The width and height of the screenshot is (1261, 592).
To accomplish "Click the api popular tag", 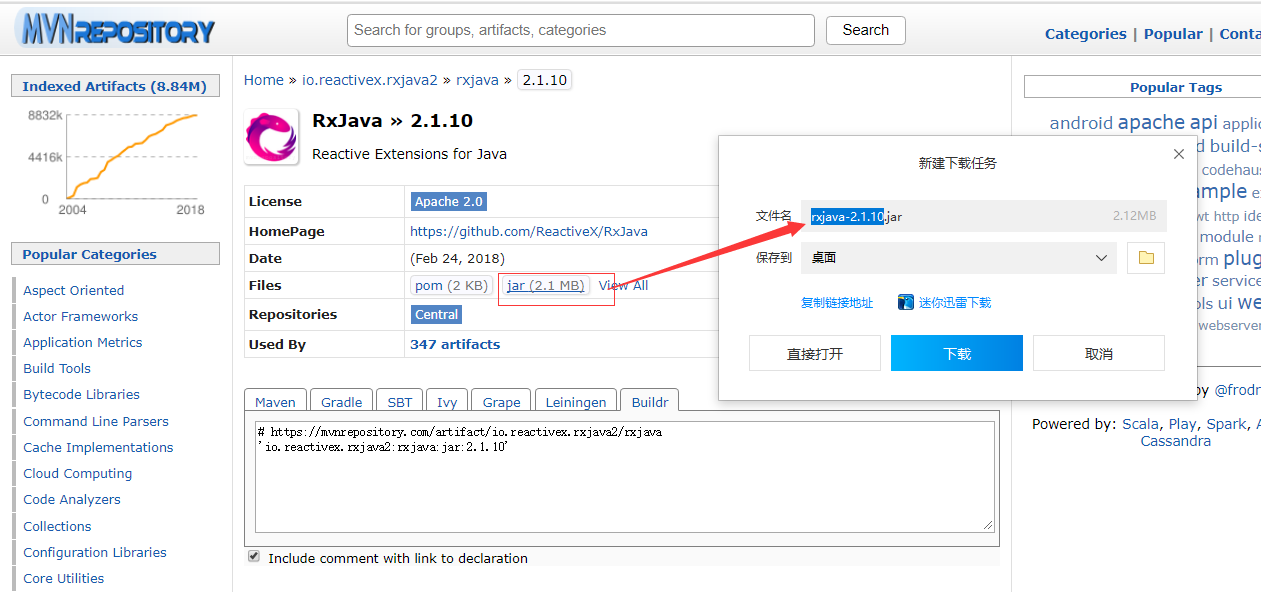I will [x=1203, y=122].
